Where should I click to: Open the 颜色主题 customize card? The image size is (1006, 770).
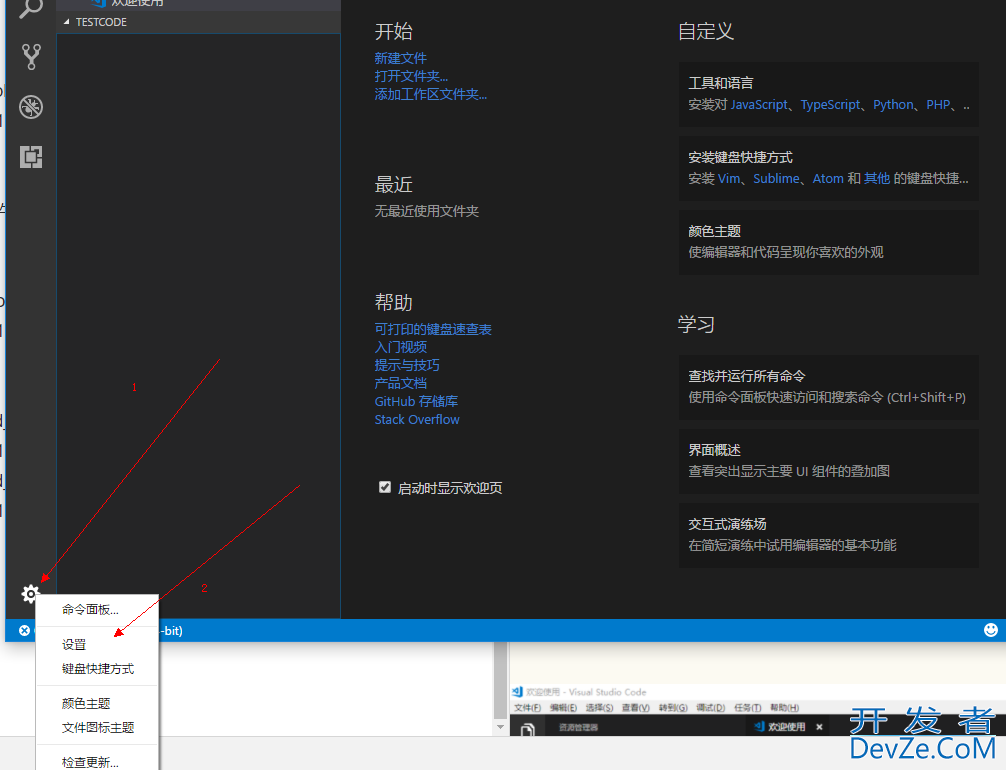point(829,242)
